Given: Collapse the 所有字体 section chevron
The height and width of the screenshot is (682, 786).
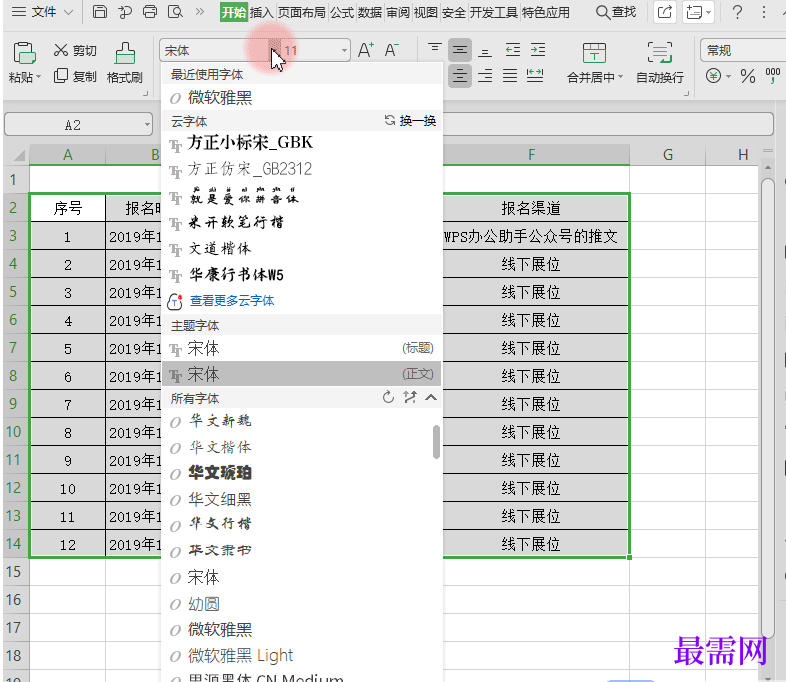Looking at the screenshot, I should point(431,398).
